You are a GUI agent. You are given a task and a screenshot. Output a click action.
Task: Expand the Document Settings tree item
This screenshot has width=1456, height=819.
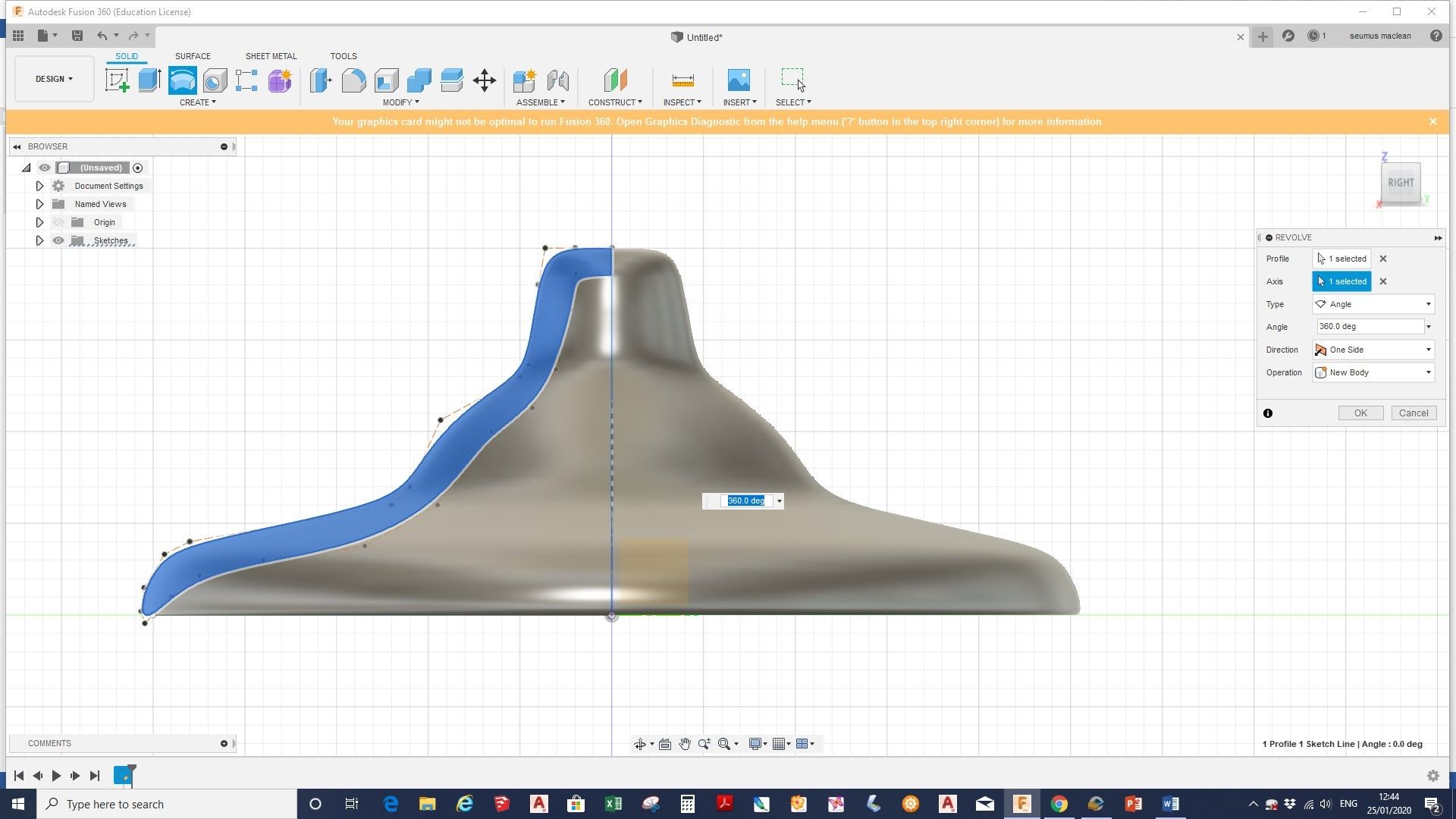(39, 186)
